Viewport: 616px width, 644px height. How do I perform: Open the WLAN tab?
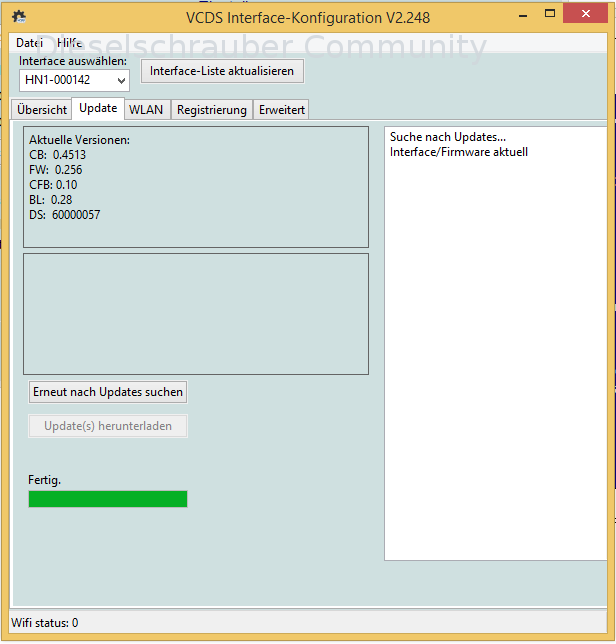coord(146,110)
